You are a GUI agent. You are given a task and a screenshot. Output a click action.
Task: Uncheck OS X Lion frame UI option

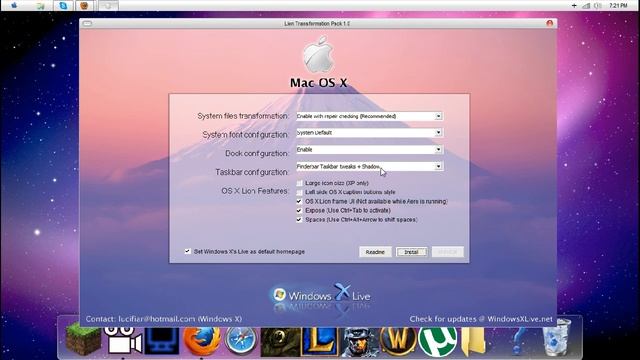click(x=299, y=202)
